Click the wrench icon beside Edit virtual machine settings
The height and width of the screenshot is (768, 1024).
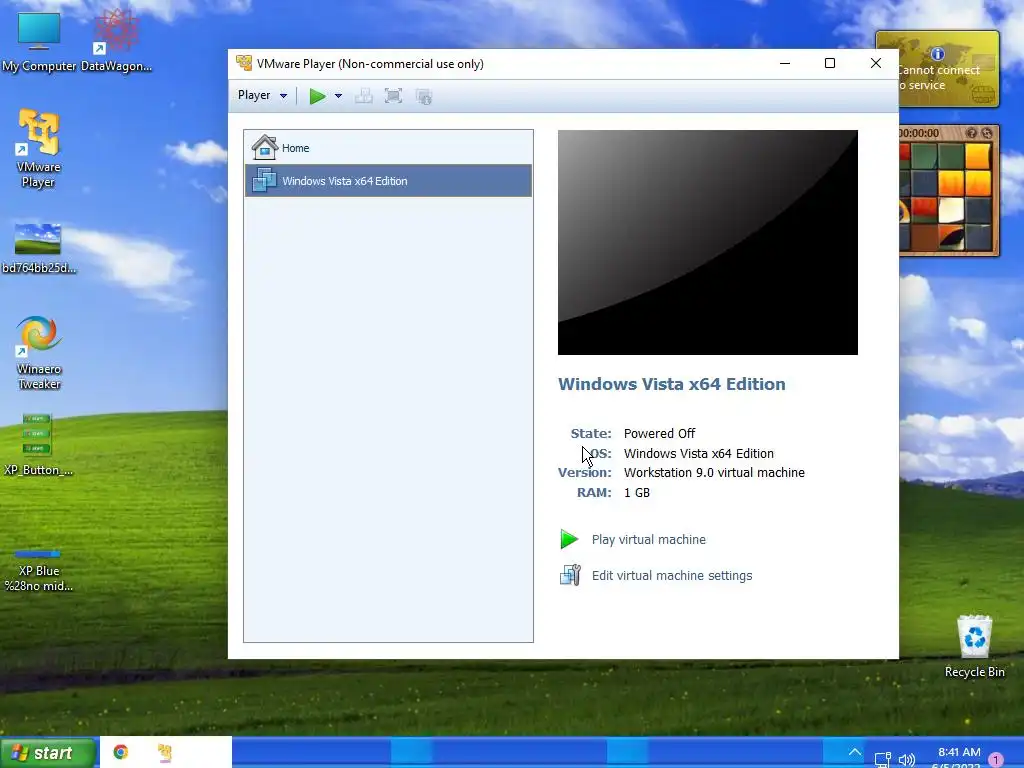click(x=570, y=575)
